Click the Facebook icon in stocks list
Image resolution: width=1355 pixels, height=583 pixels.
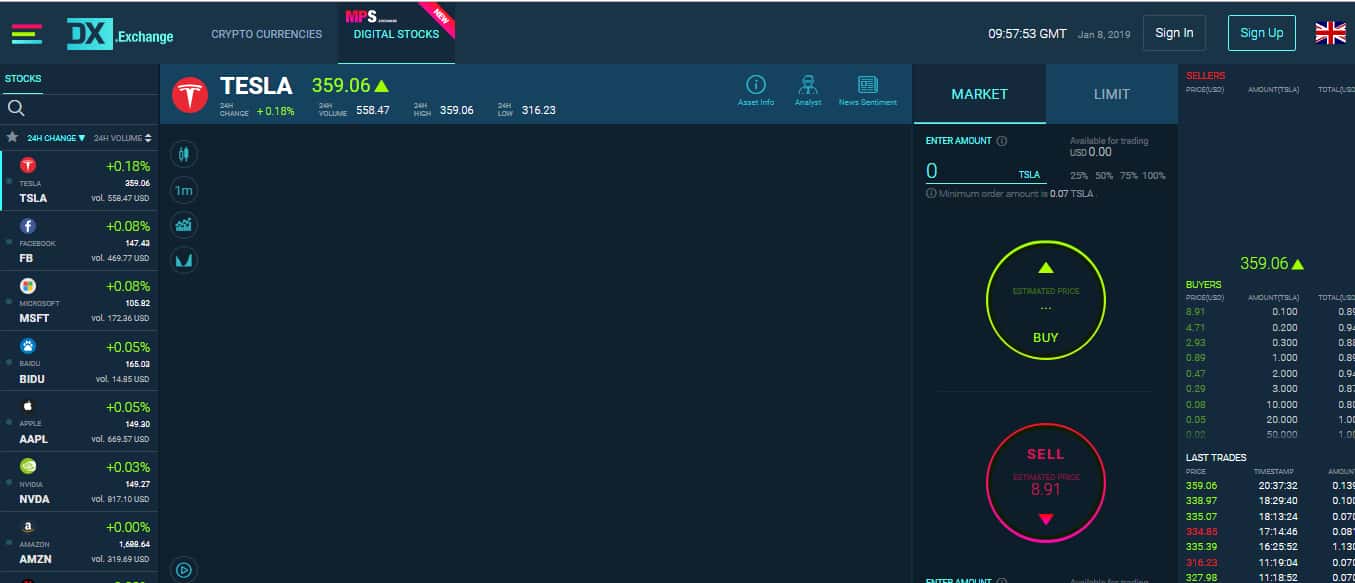click(28, 226)
